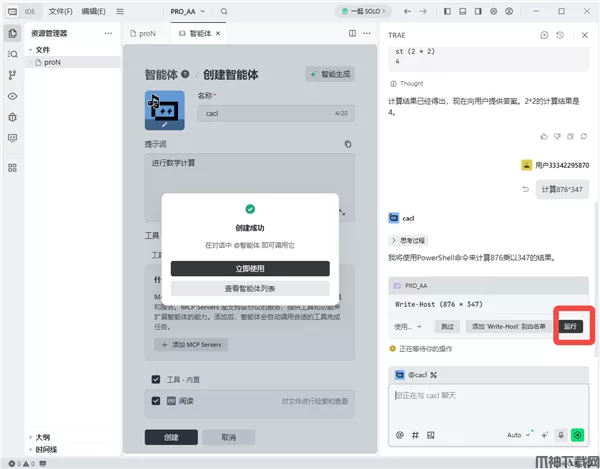
Task: Navigate forward with the right arrow
Action: pos(423,11)
